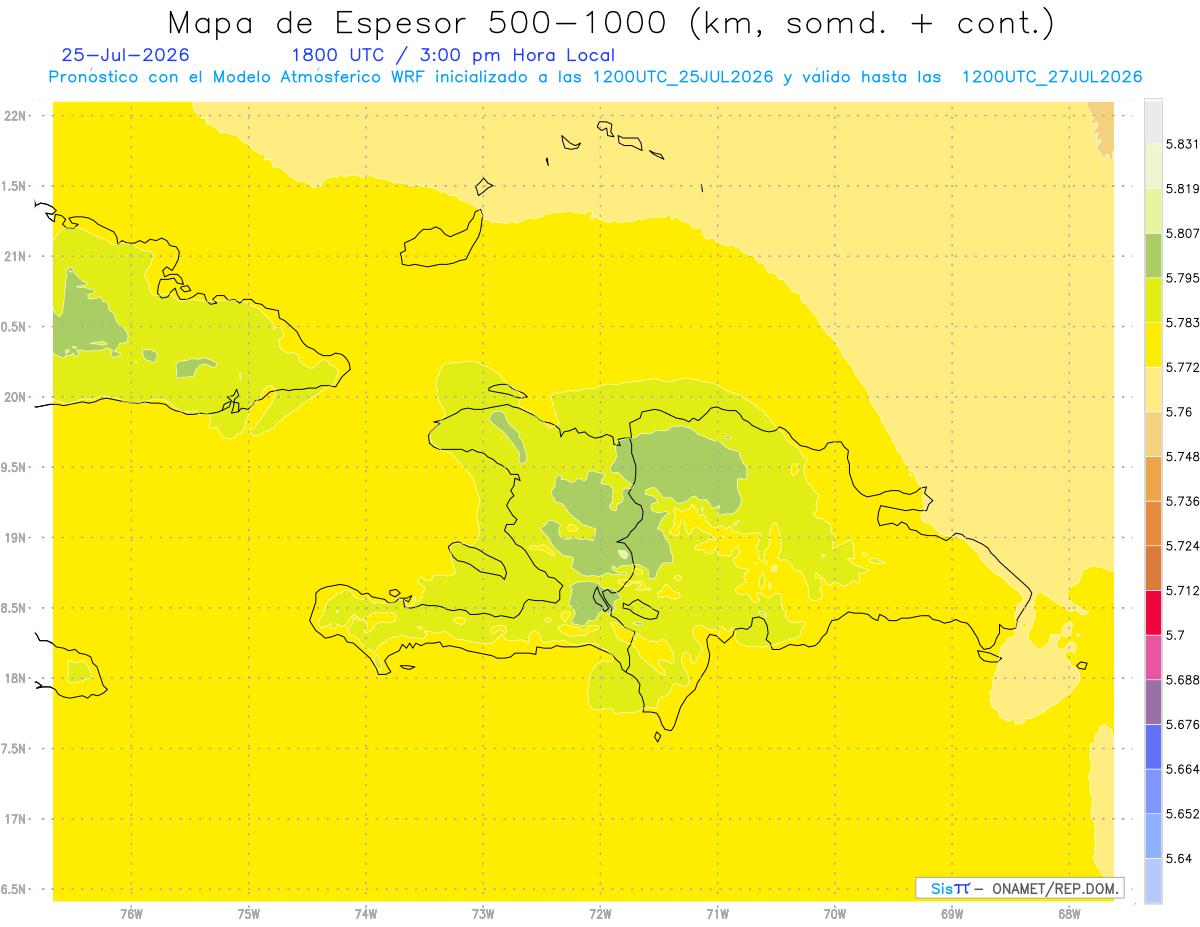Select the legend label "5.795"
The width and height of the screenshot is (1200, 927).
1182,278
